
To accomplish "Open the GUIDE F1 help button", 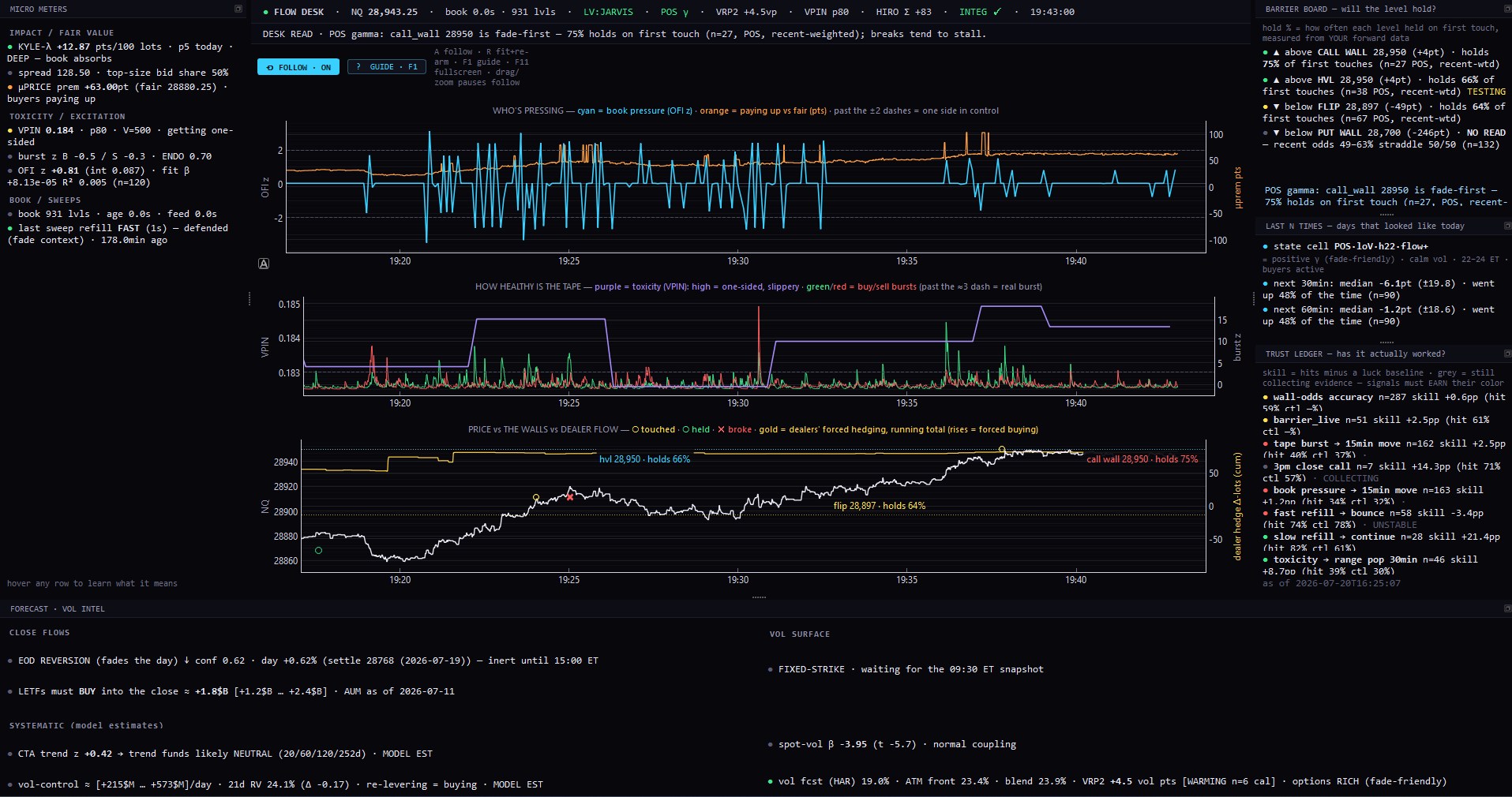I will pos(387,67).
